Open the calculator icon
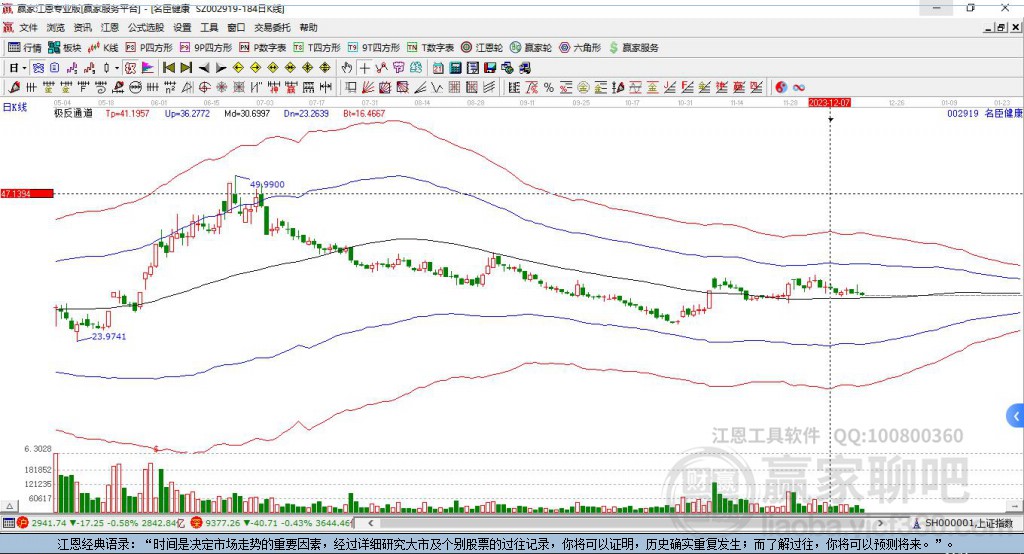 click(x=456, y=67)
